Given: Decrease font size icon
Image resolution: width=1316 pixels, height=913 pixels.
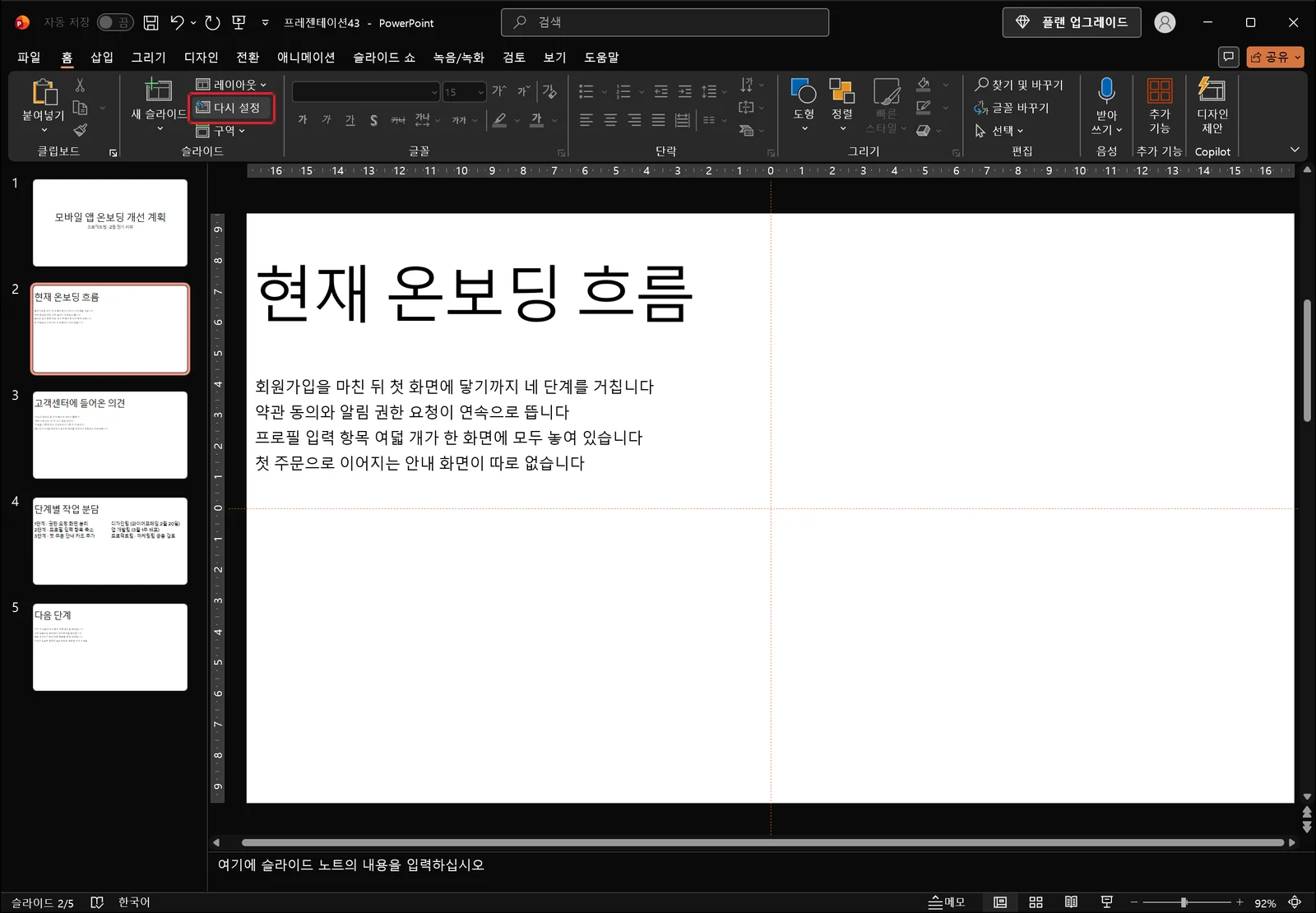Looking at the screenshot, I should 523,91.
